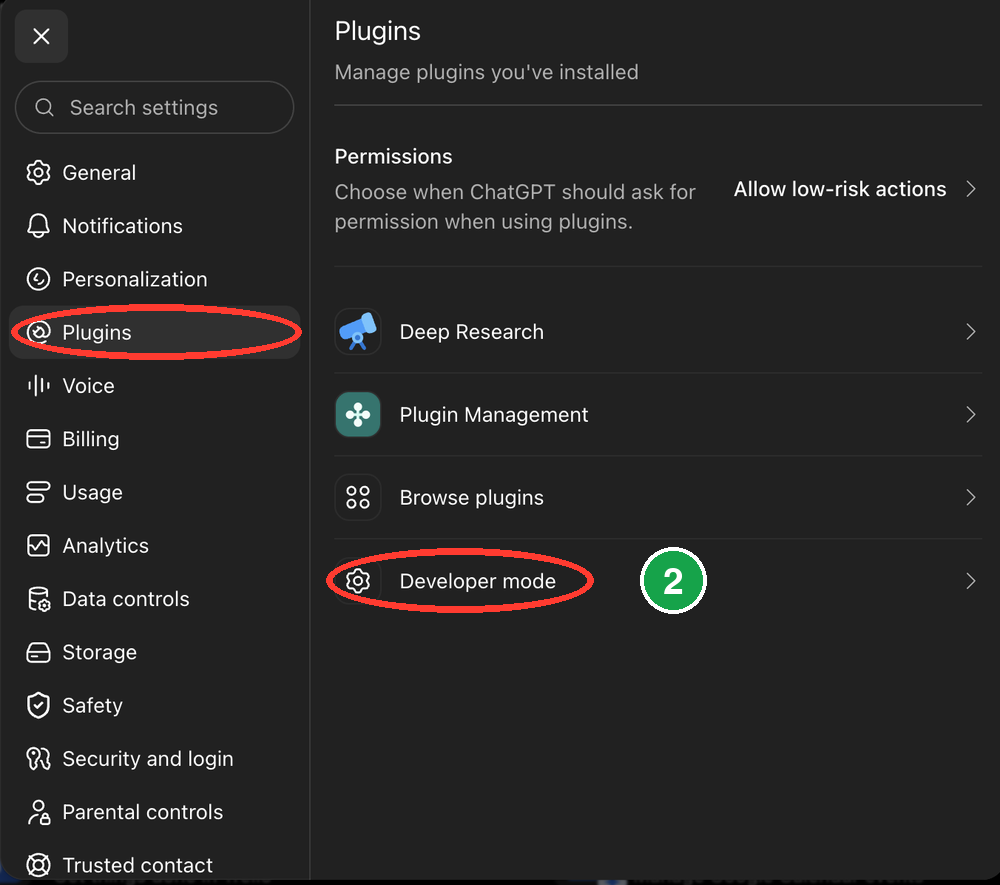The width and height of the screenshot is (1000, 885).
Task: Click the Parental controls person icon
Action: [x=38, y=812]
